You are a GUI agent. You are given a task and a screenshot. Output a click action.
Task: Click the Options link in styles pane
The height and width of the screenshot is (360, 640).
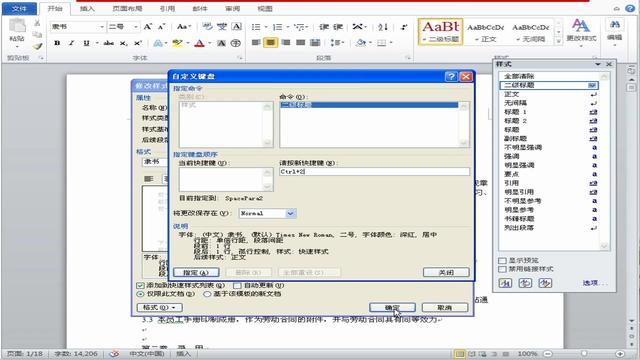595,282
